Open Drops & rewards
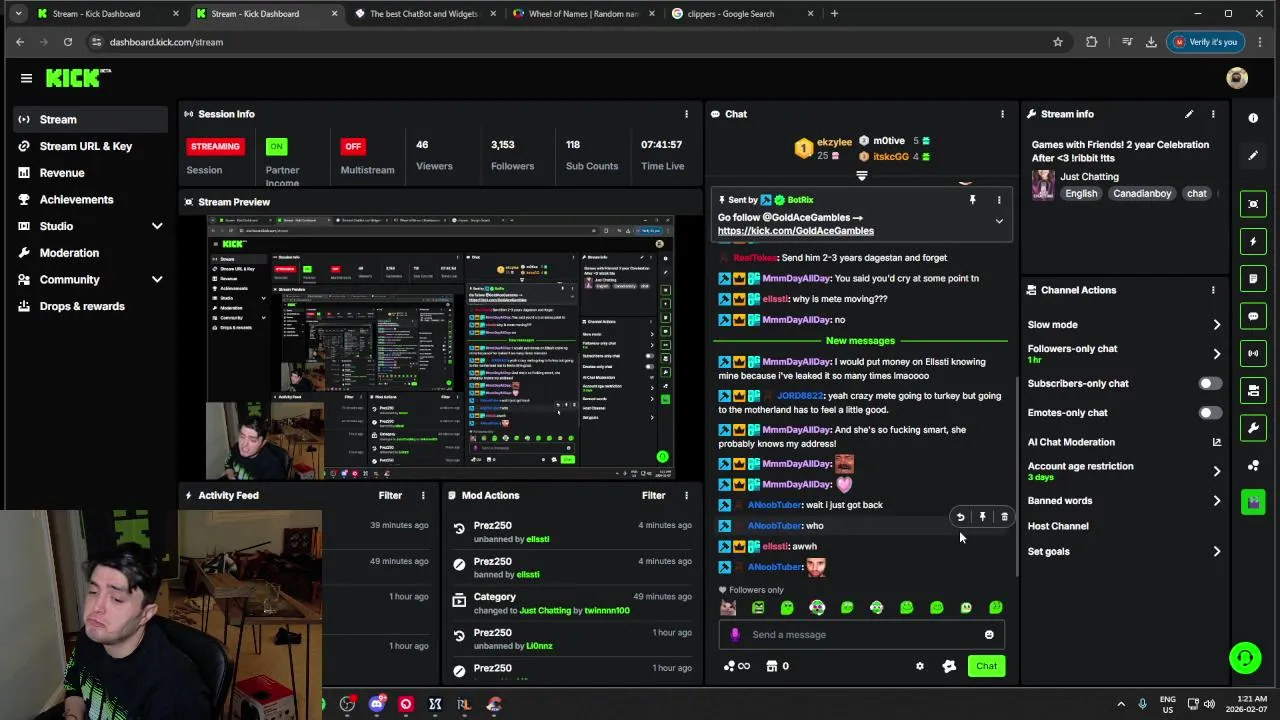The width and height of the screenshot is (1280, 720). click(91, 306)
